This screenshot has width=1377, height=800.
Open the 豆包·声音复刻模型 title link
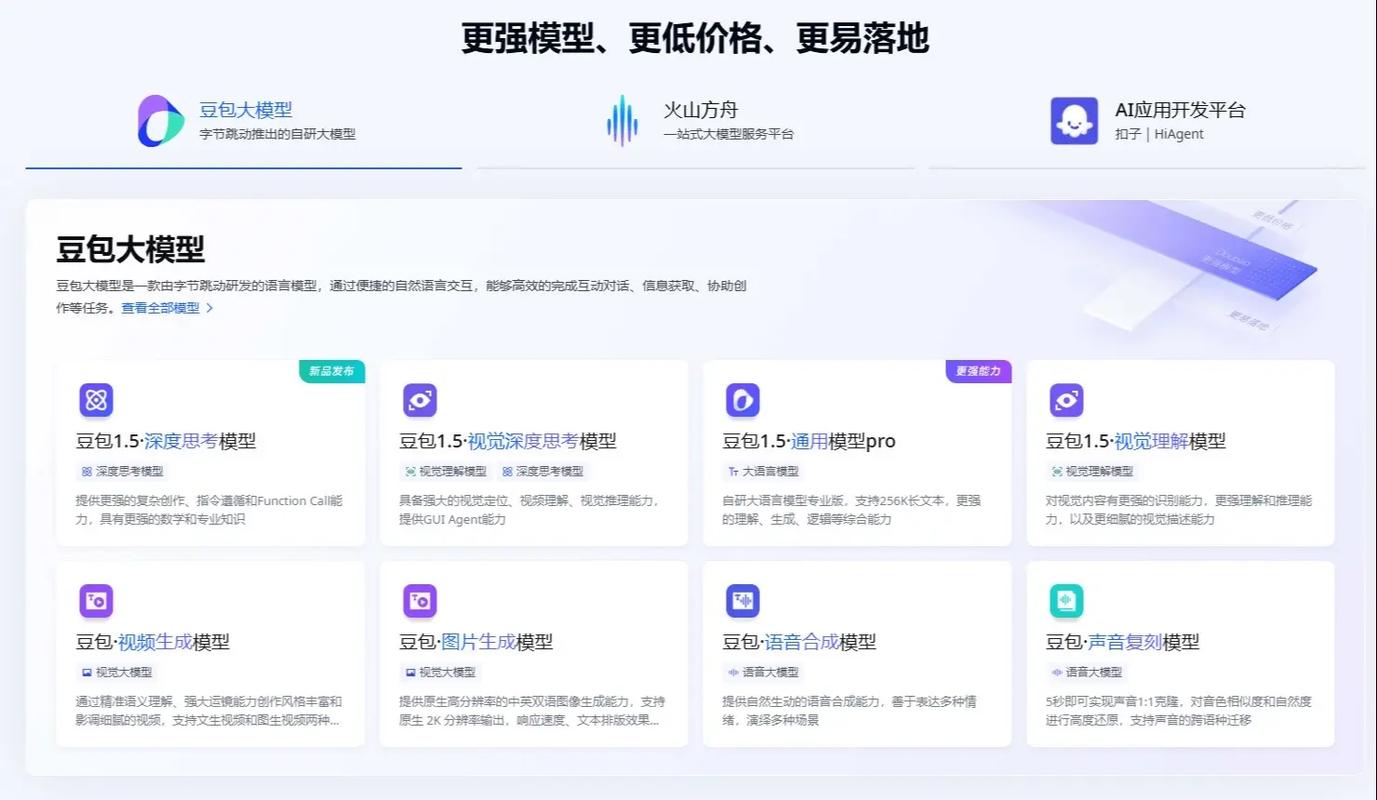(1123, 642)
